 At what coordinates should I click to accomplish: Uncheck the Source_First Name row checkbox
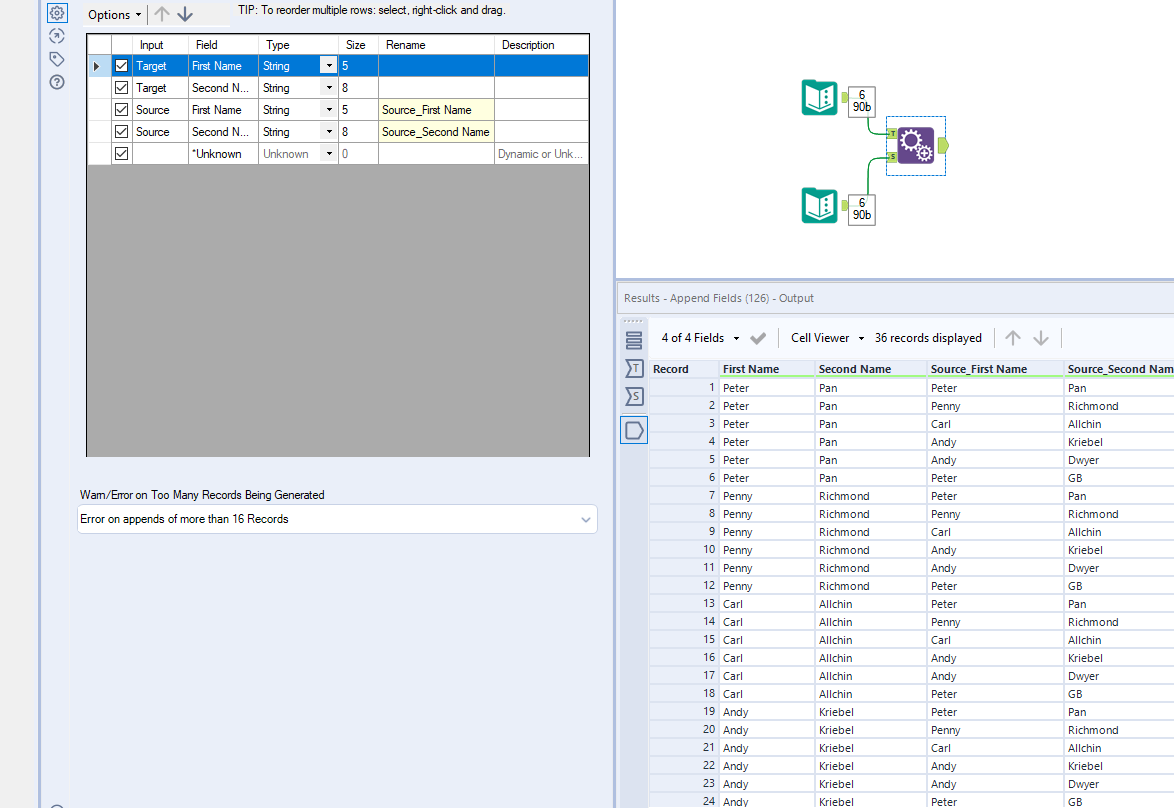122,110
